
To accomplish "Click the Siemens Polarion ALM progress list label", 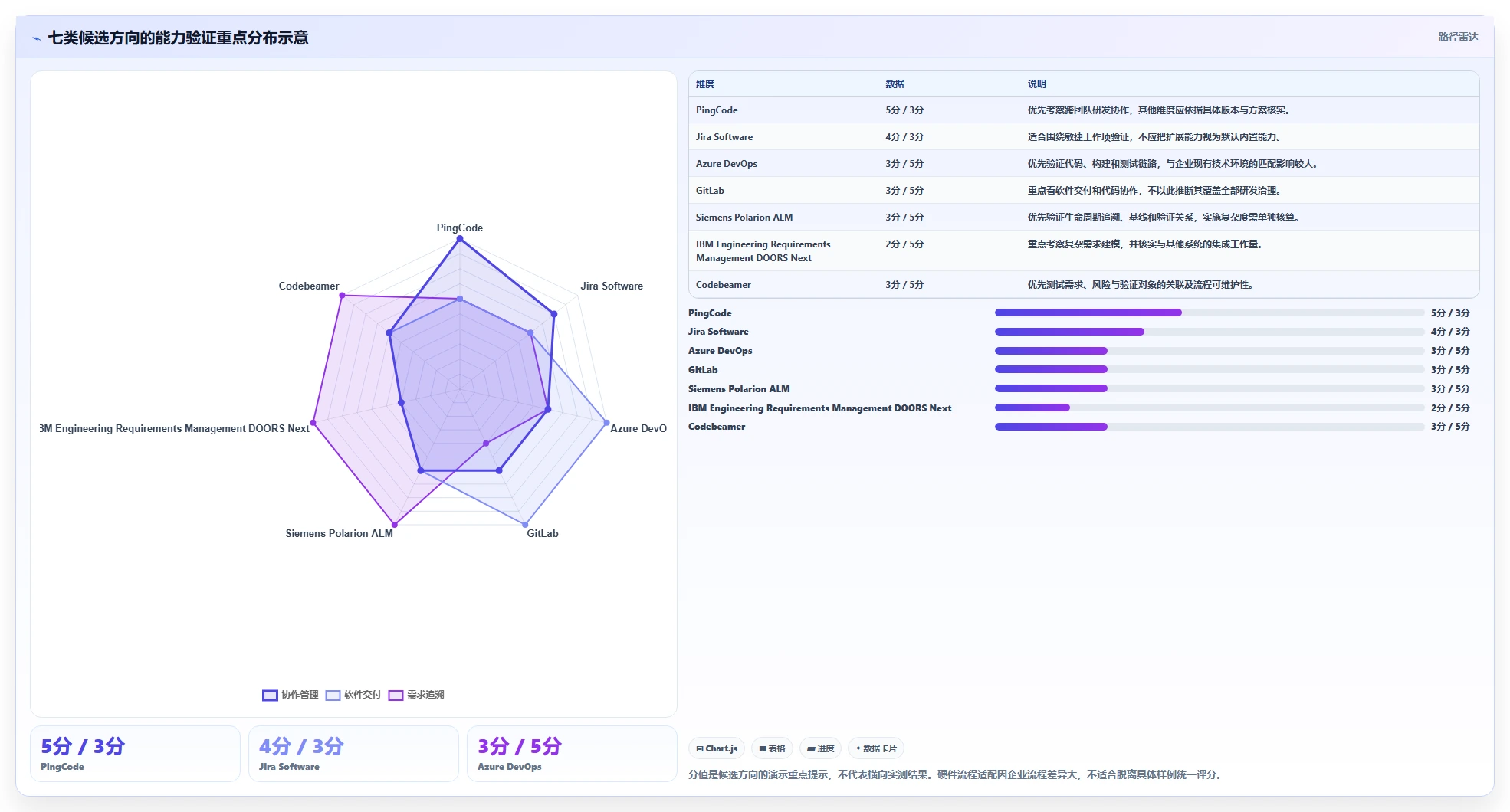I will tap(739, 389).
